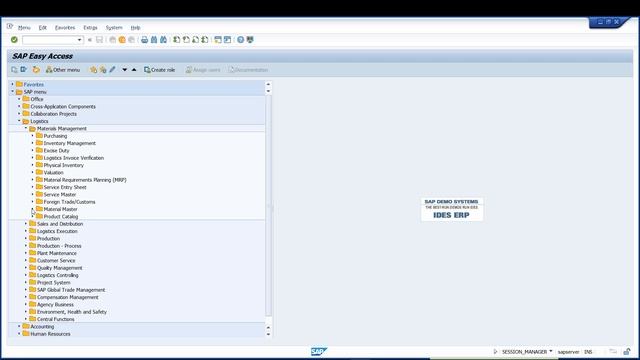Open the Extras menu

(x=90, y=28)
